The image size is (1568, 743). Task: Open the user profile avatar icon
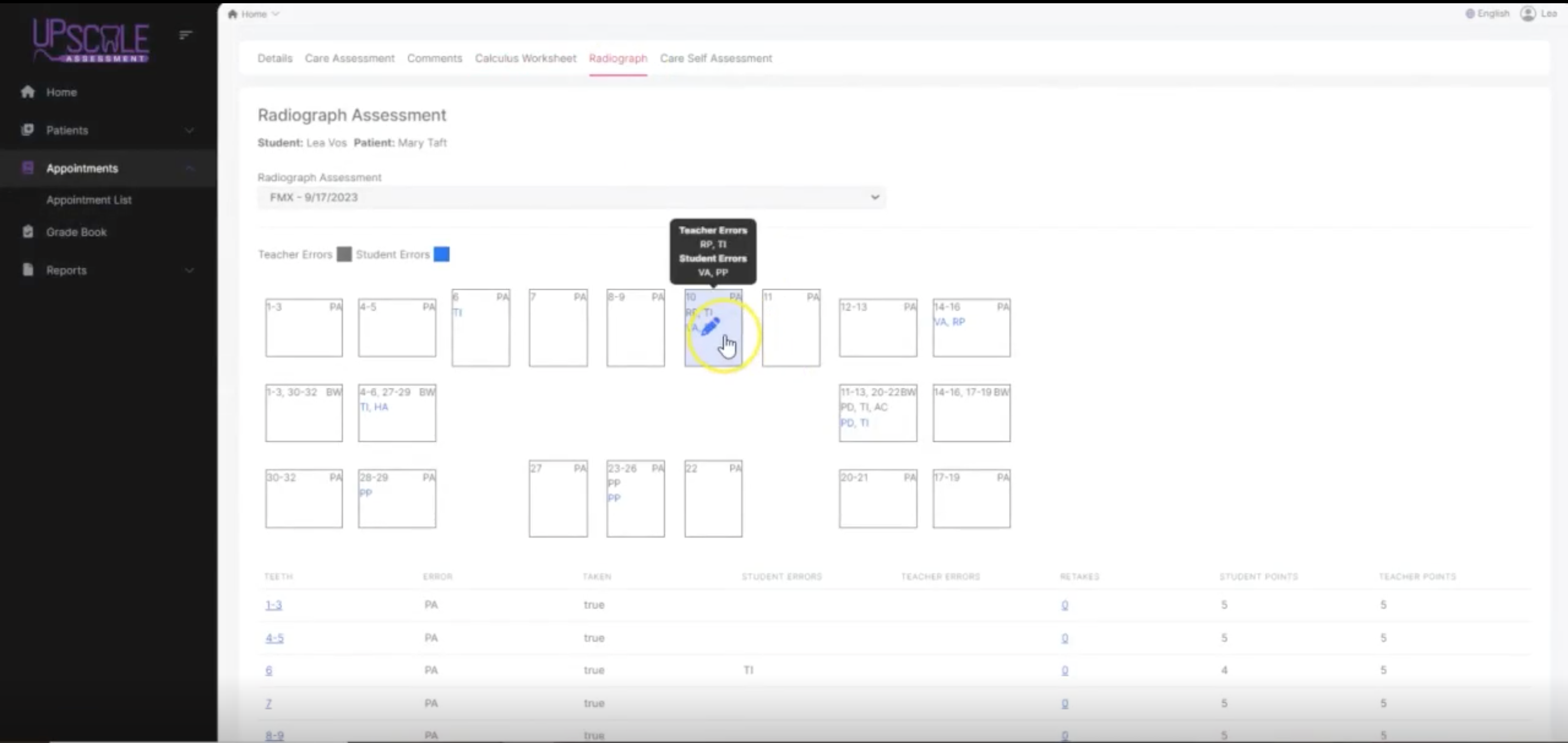coord(1527,14)
